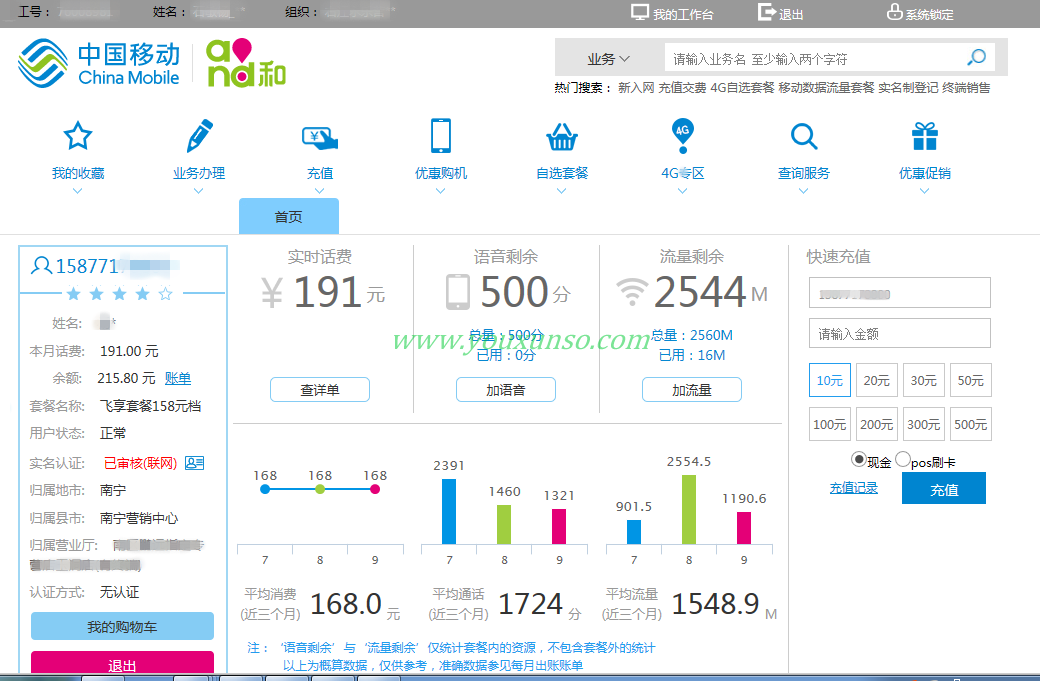1040x681 pixels.
Task: Click the blue 充值 submit button
Action: click(x=944, y=489)
